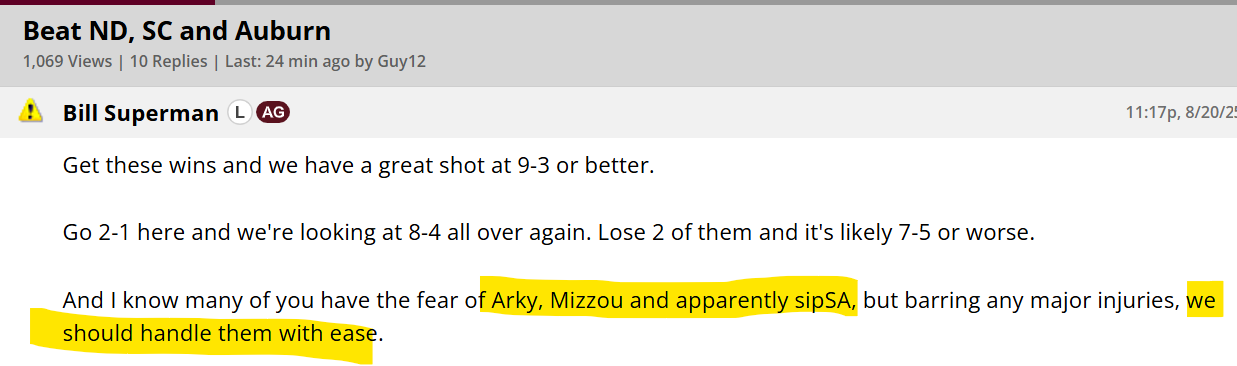Click the circled L badge icon

tap(239, 112)
